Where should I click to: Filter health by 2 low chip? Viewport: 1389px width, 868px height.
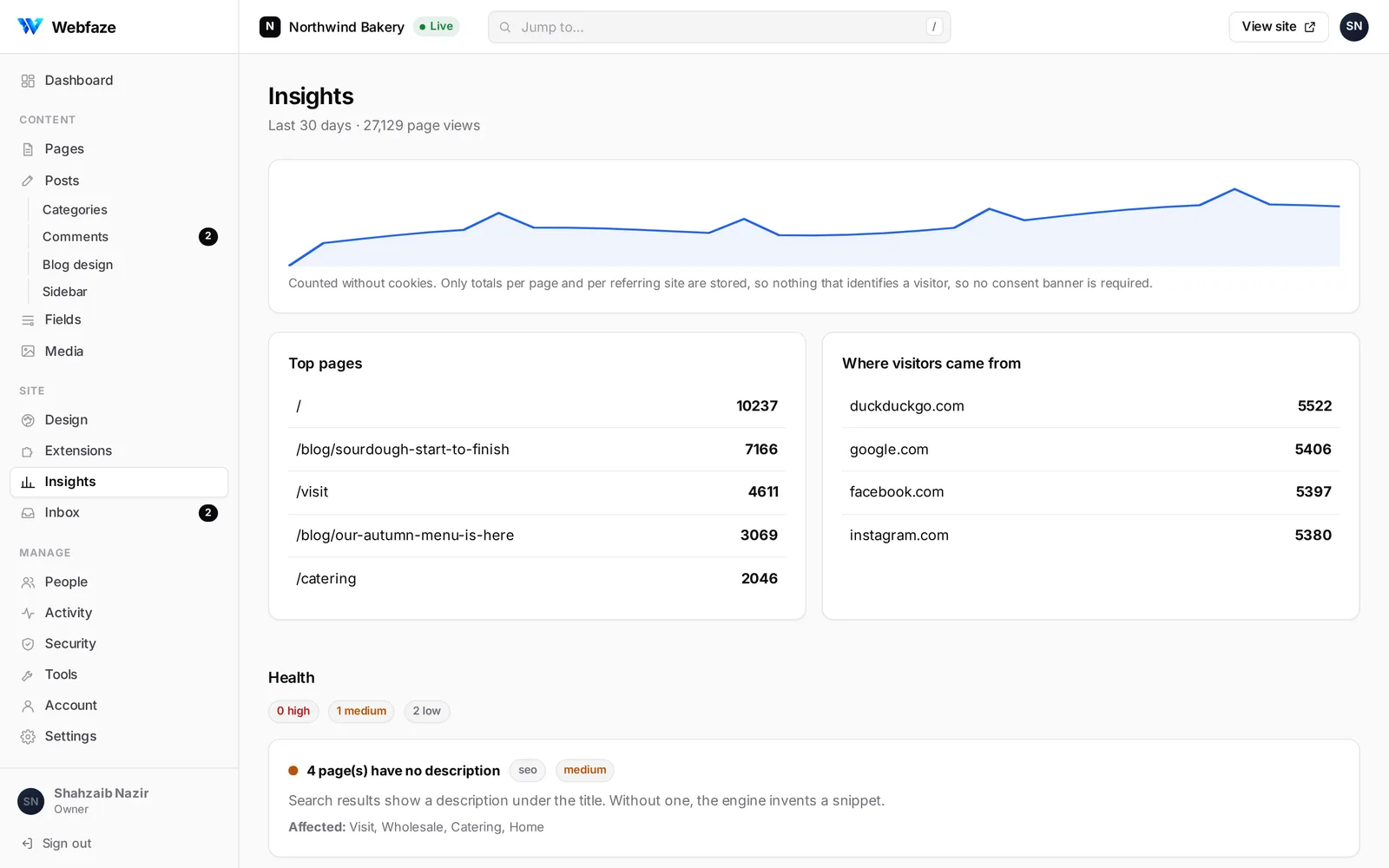tap(427, 712)
